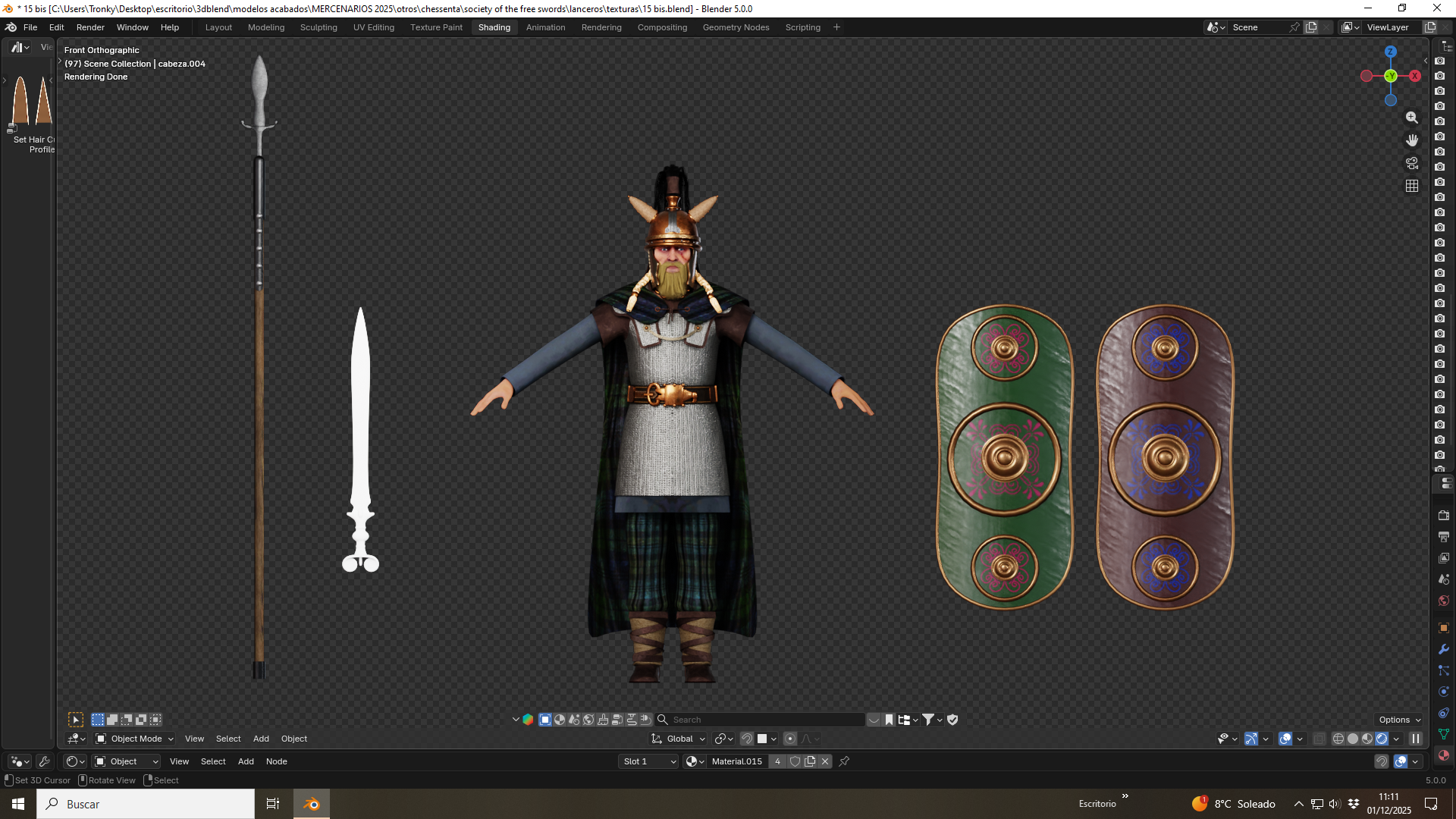1456x819 pixels.
Task: Click the Add menu in node editor
Action: [246, 761]
